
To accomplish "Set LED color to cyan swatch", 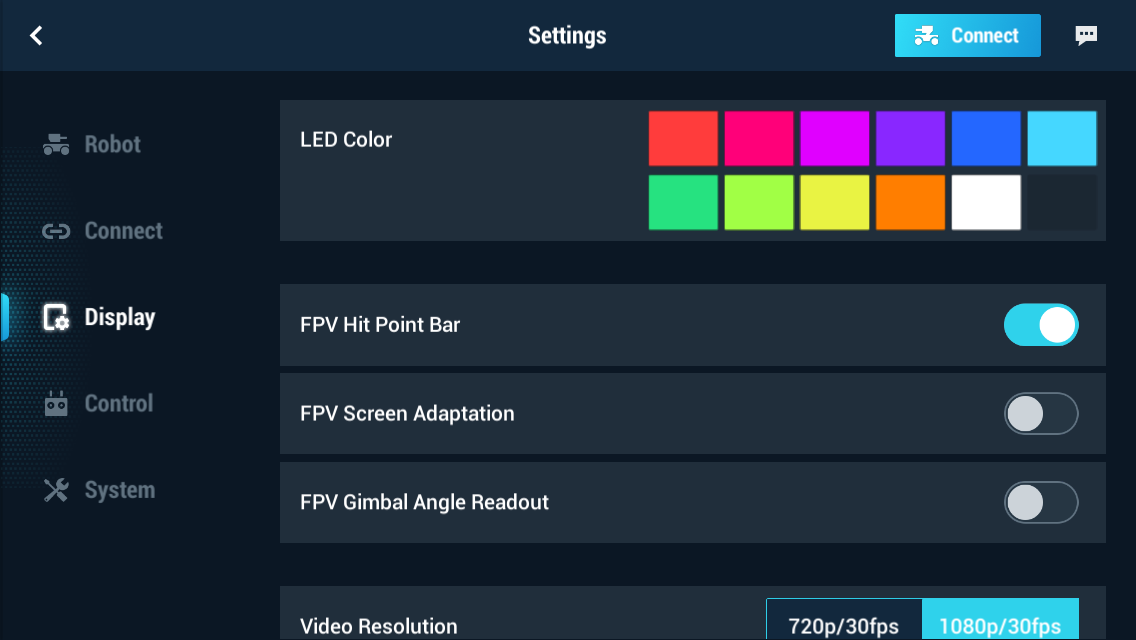I will pos(1061,138).
